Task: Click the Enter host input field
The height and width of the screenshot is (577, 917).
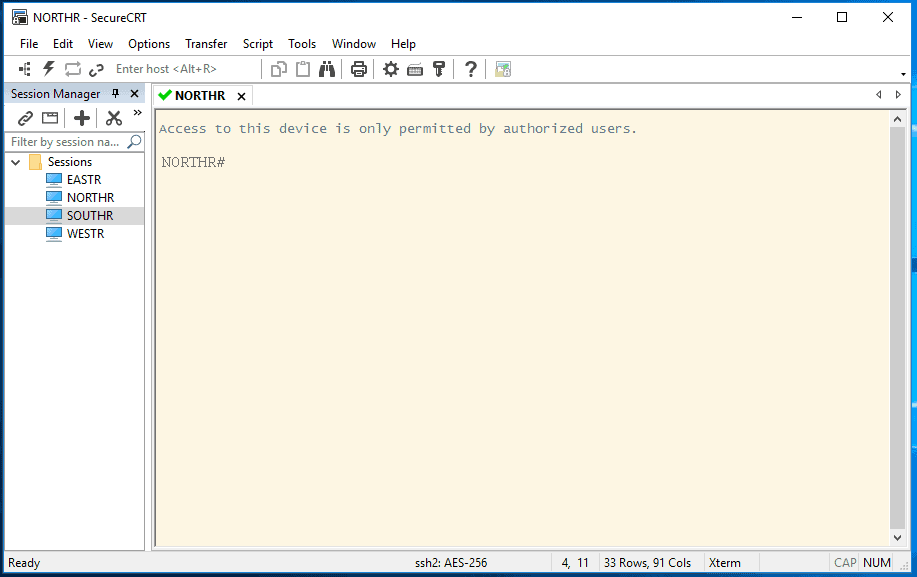Action: (184, 69)
